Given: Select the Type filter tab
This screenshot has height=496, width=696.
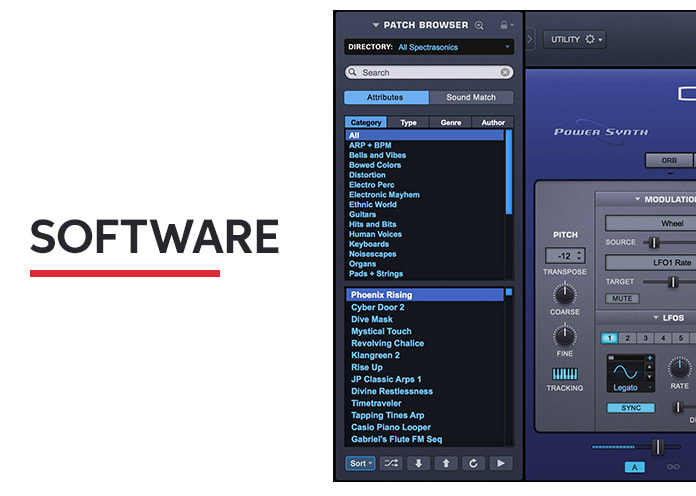Looking at the screenshot, I should [408, 122].
